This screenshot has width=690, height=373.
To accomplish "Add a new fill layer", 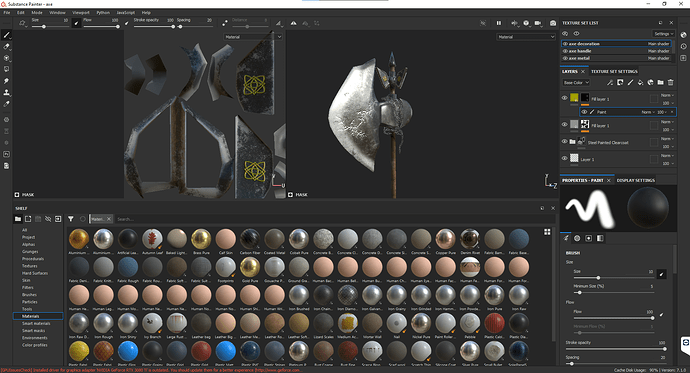I will (x=640, y=82).
